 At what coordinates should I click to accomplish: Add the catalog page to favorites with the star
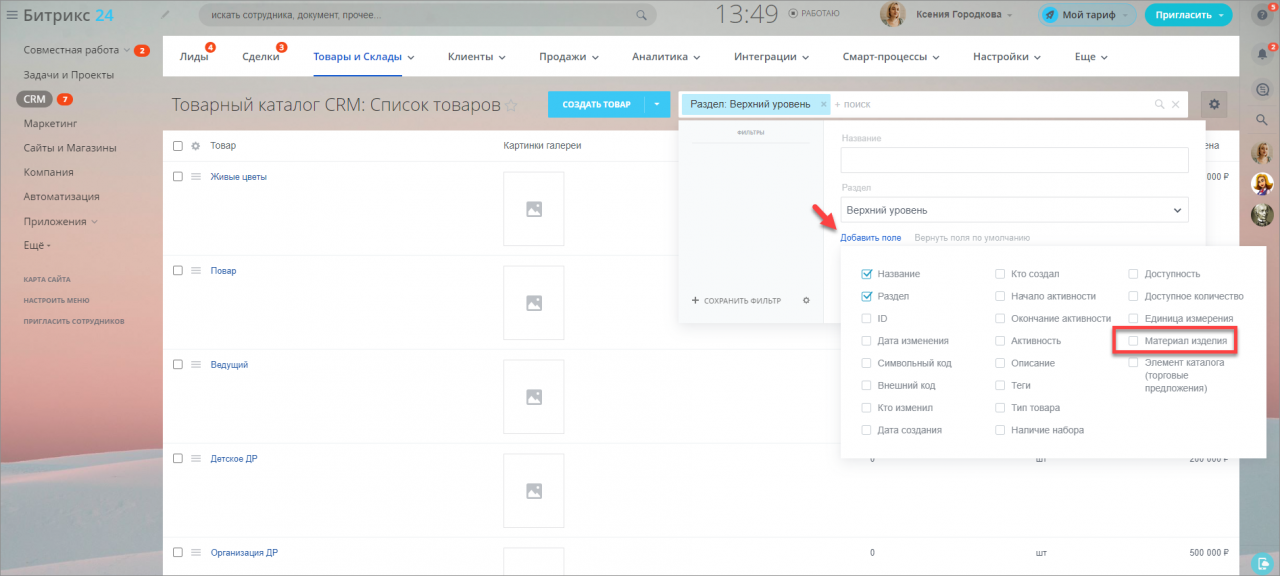511,105
